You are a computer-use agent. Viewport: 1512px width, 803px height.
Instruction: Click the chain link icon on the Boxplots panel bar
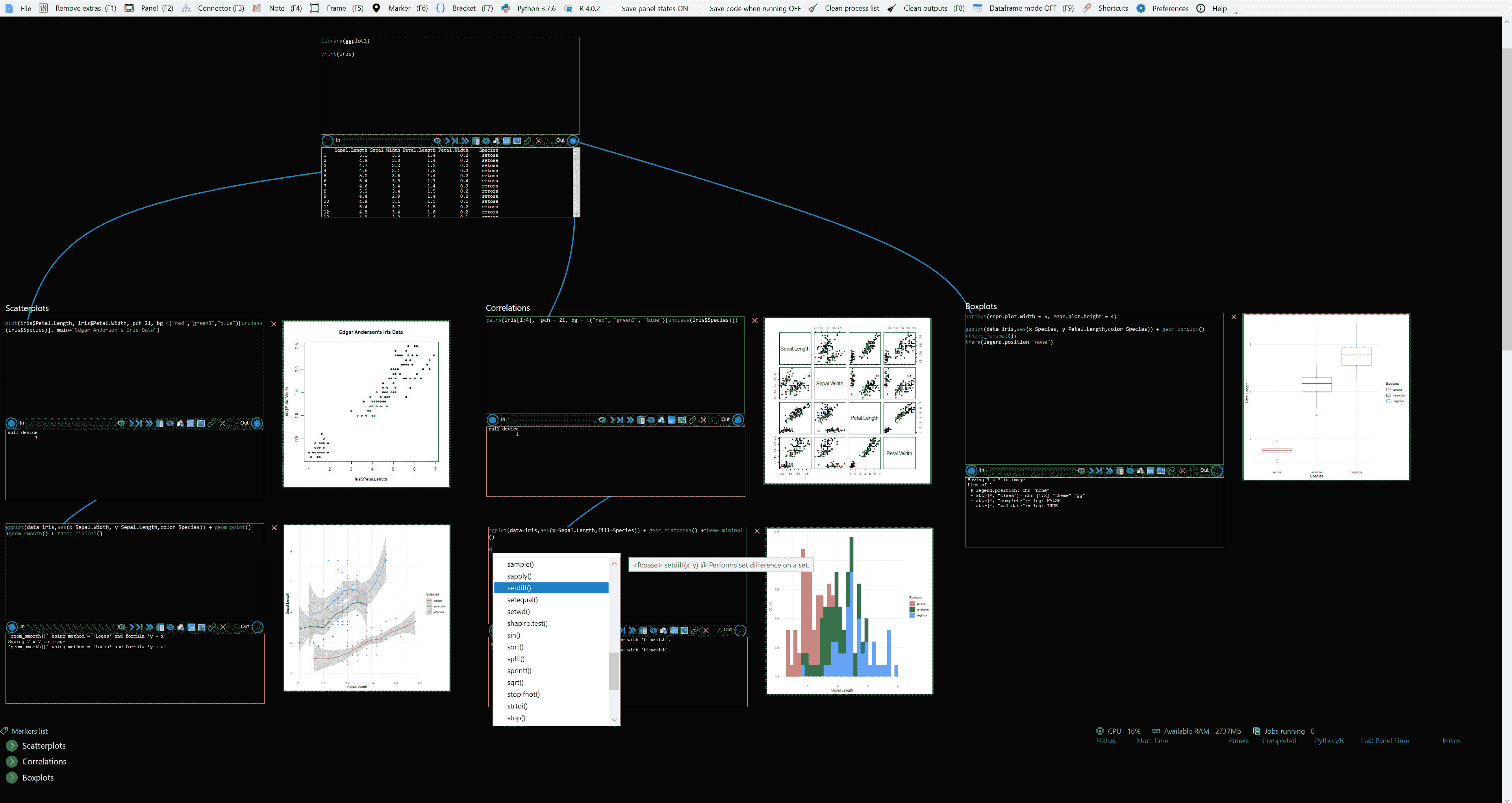[x=1171, y=471]
